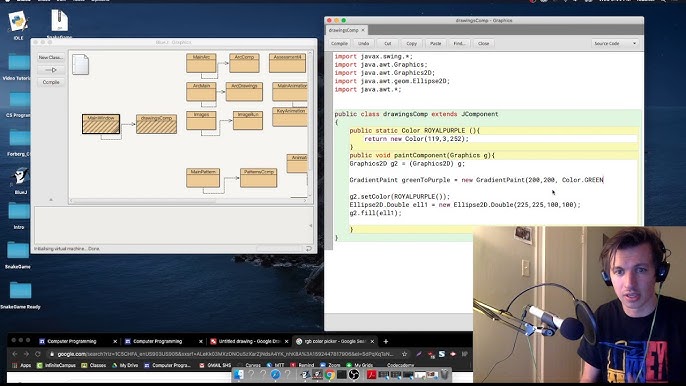Select the MainWindow class box
Screen dimensions: 686x386
(101, 124)
